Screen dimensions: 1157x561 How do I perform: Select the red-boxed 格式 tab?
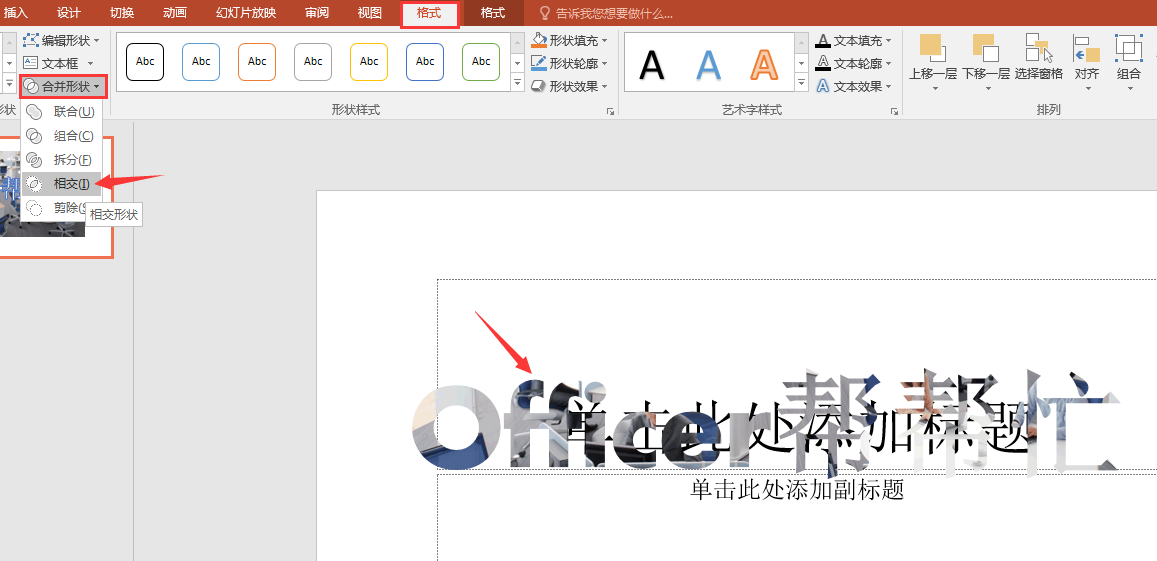[429, 14]
